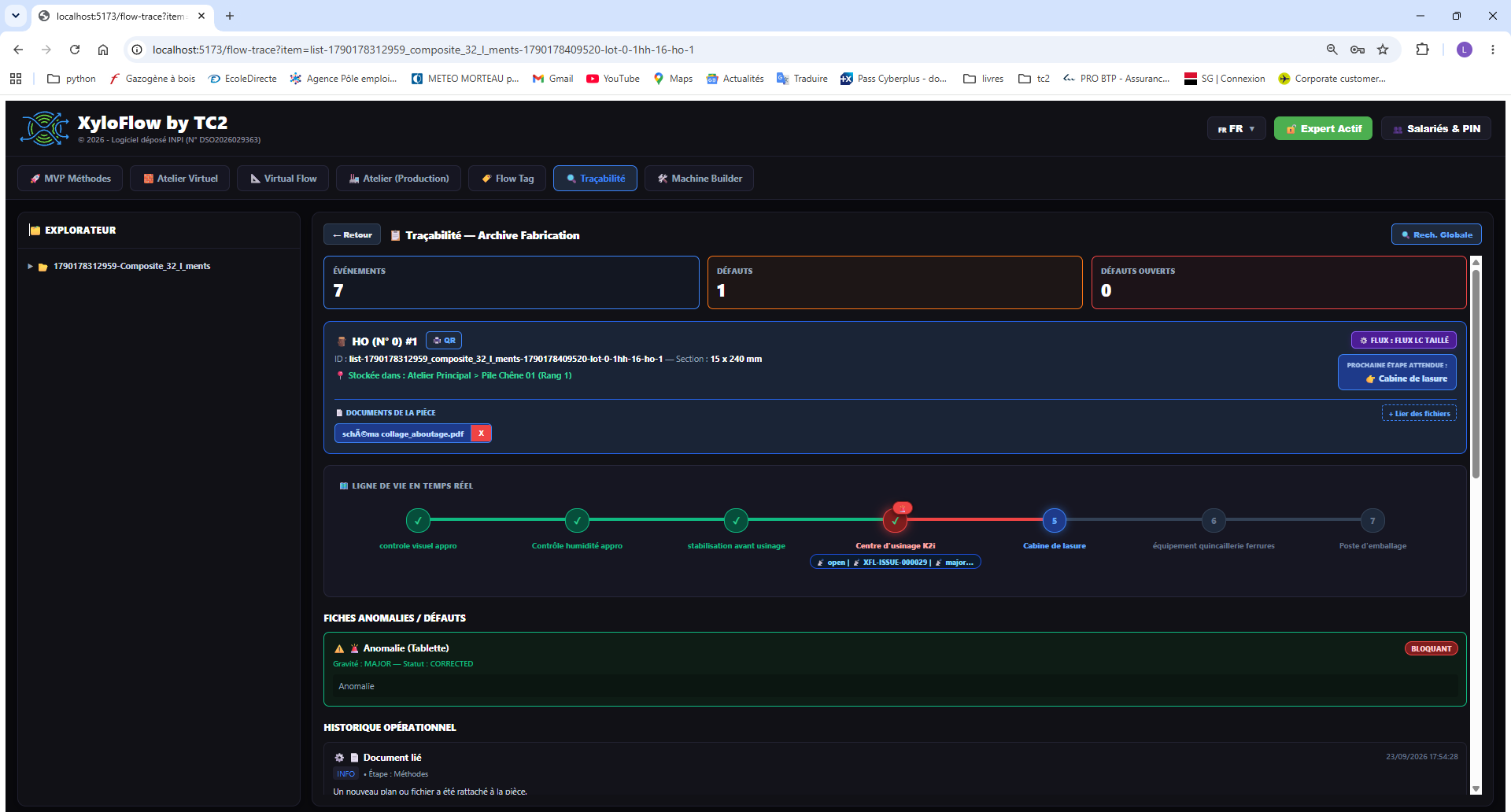This screenshot has width=1511, height=812.
Task: Open the browser extensions puzzle icon
Action: pyautogui.click(x=1422, y=50)
